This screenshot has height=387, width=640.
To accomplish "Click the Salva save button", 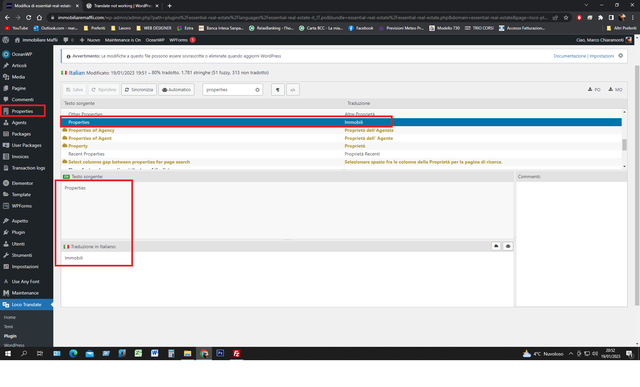I will (74, 89).
